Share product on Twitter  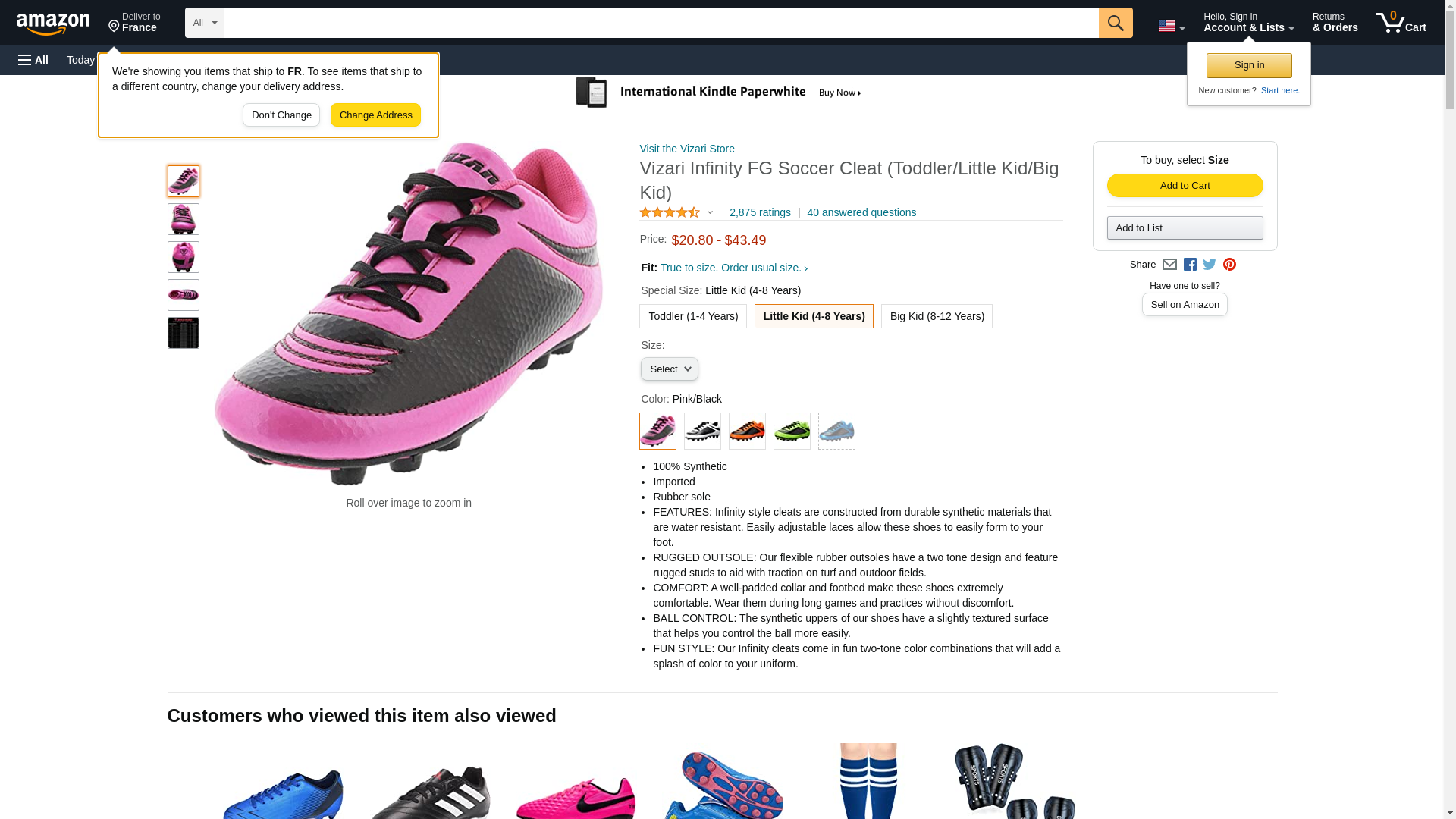(1209, 265)
